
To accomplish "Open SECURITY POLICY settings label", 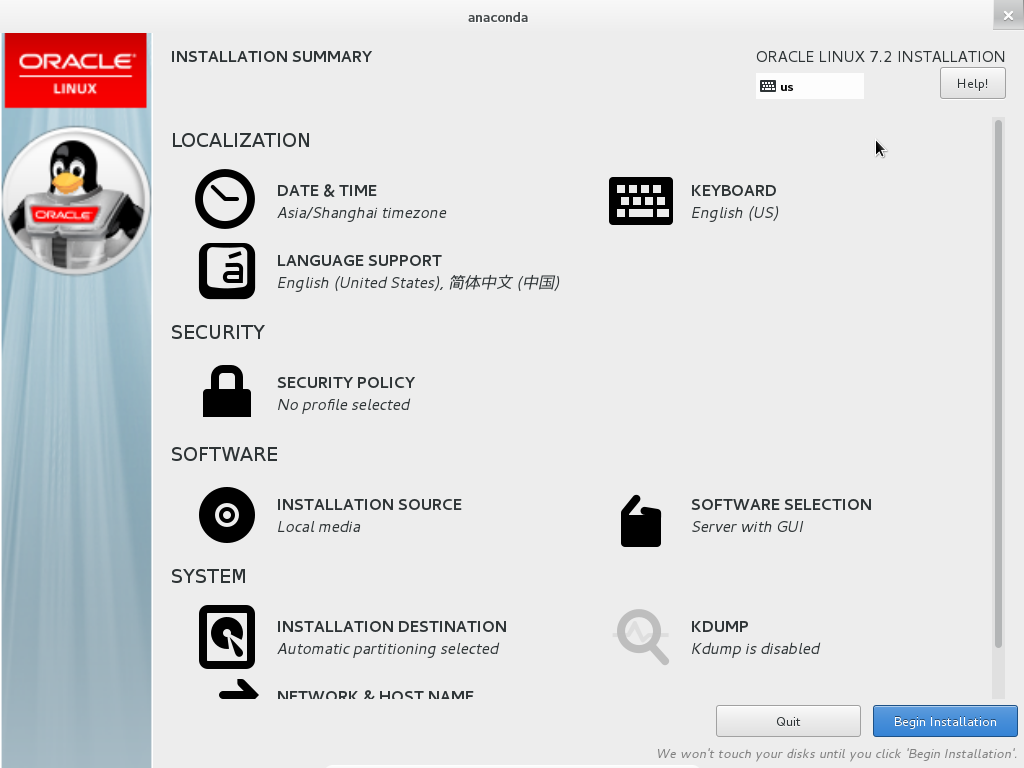I will 346,383.
